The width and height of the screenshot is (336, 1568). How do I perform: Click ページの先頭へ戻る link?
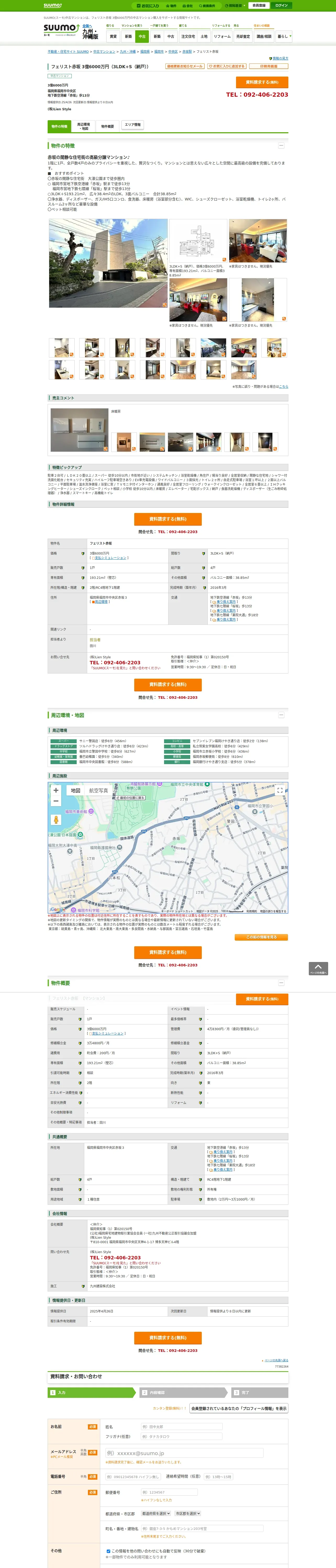(276, 1361)
